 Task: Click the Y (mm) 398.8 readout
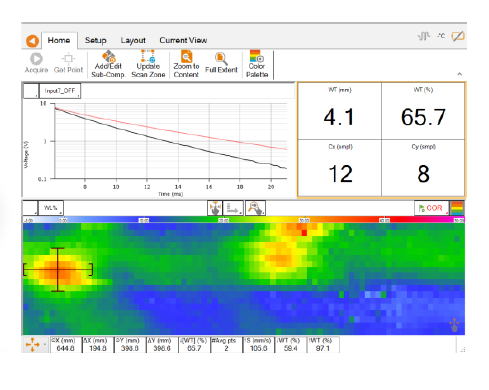[x=130, y=344]
